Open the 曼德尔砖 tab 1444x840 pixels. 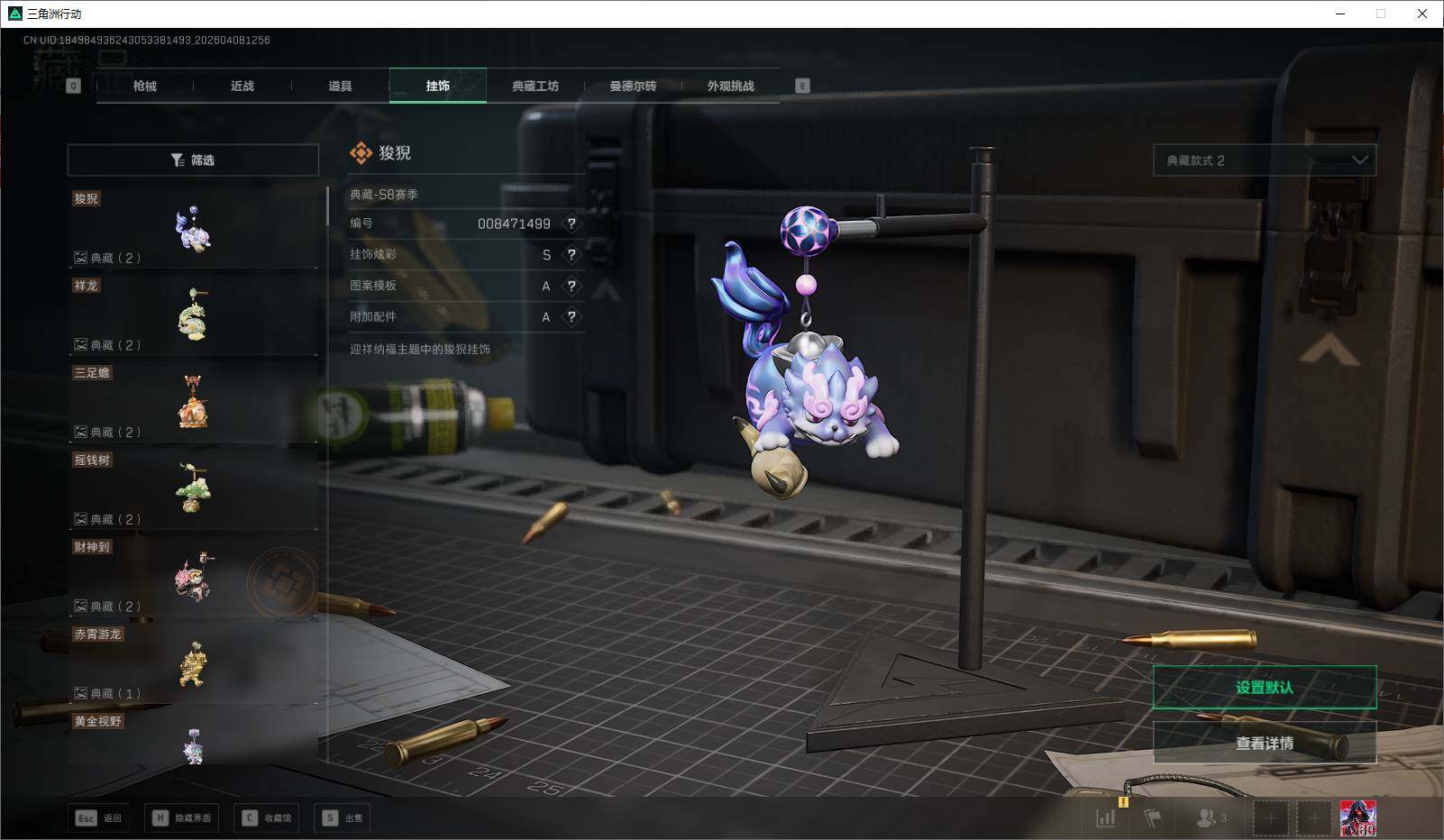pyautogui.click(x=633, y=86)
